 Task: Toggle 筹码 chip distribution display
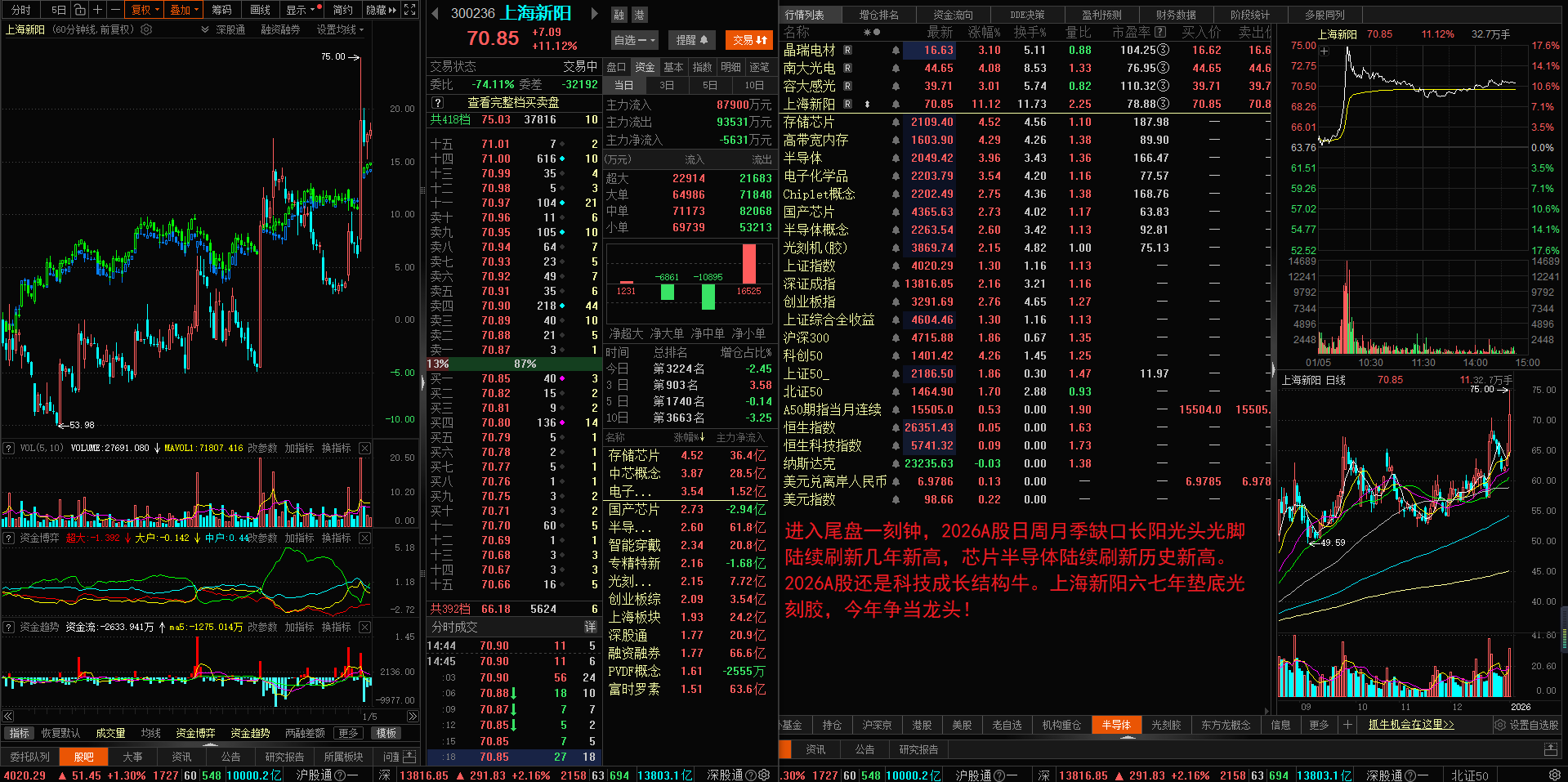221,10
